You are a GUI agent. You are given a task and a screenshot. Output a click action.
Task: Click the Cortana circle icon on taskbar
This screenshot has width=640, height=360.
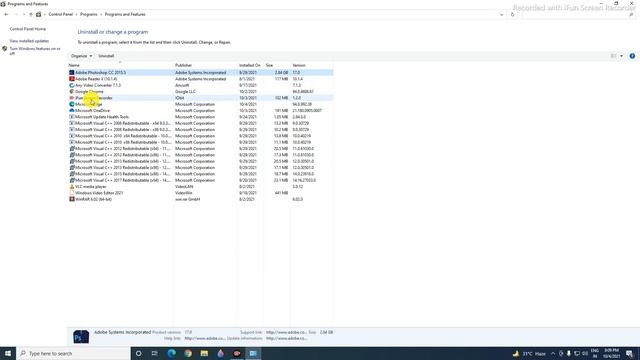138,353
